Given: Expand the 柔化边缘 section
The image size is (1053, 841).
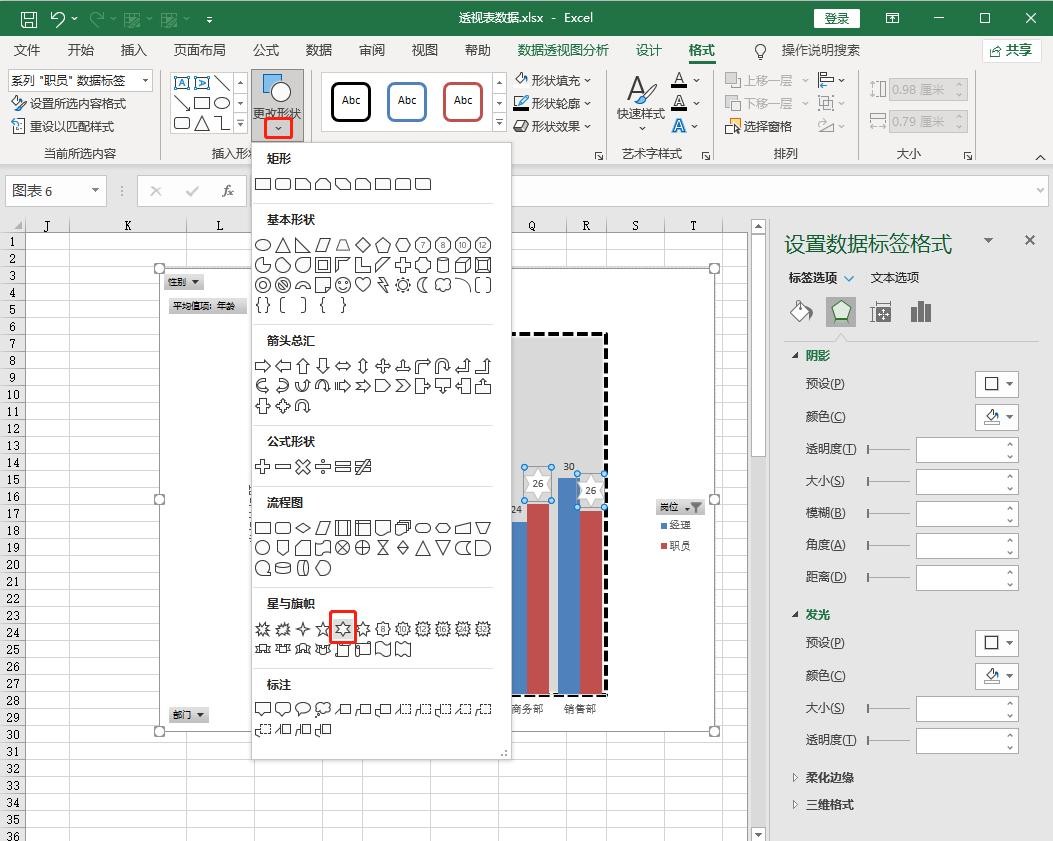Looking at the screenshot, I should coord(829,777).
